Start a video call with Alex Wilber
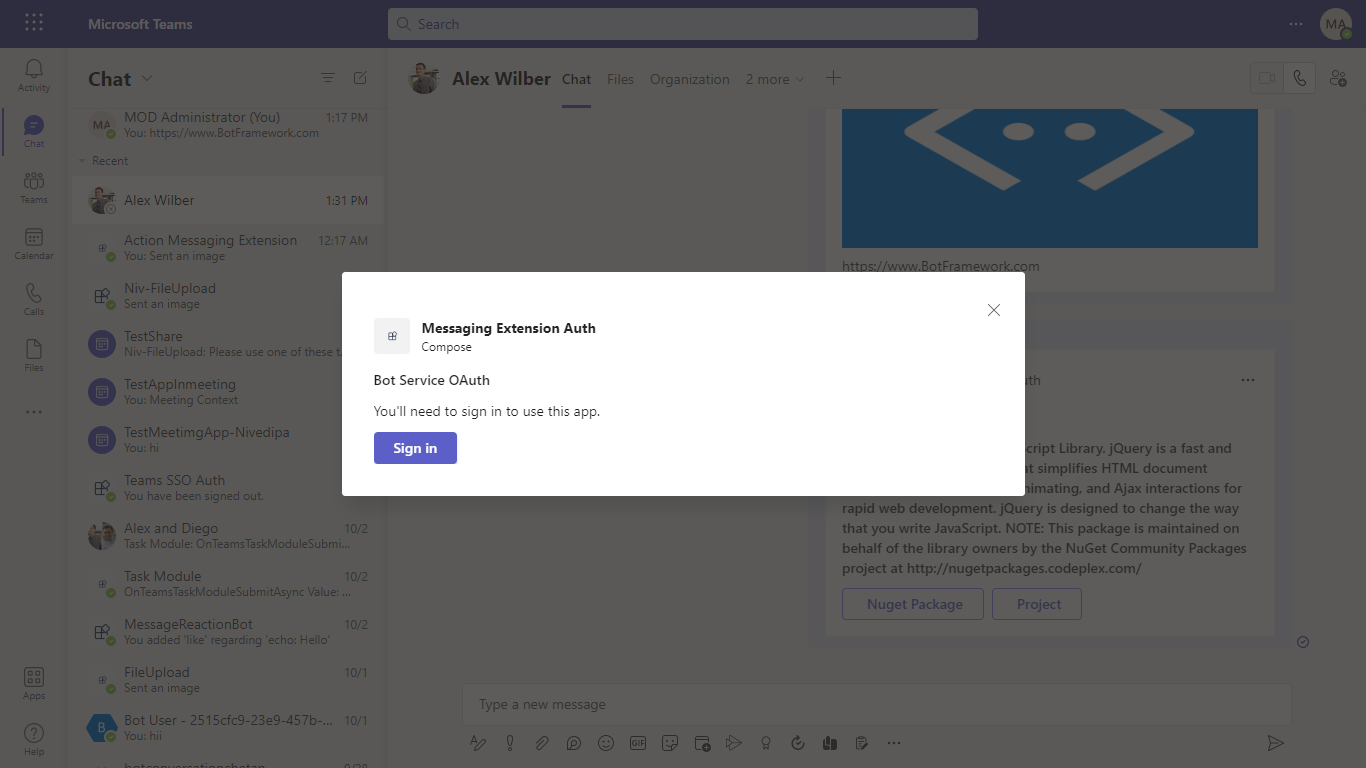The image size is (1366, 768). [x=1267, y=78]
